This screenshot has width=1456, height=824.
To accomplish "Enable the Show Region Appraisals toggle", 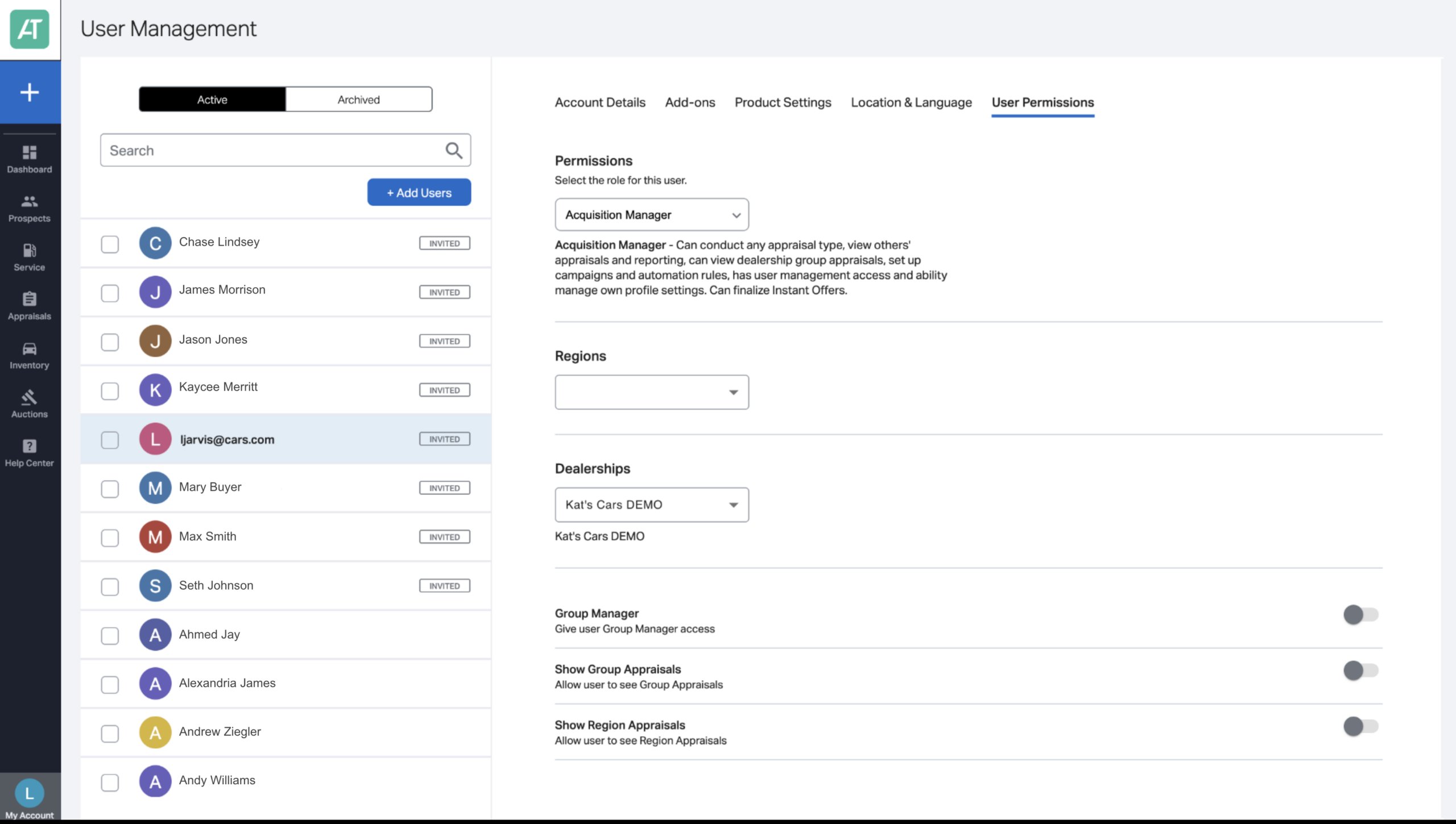I will tap(1360, 726).
